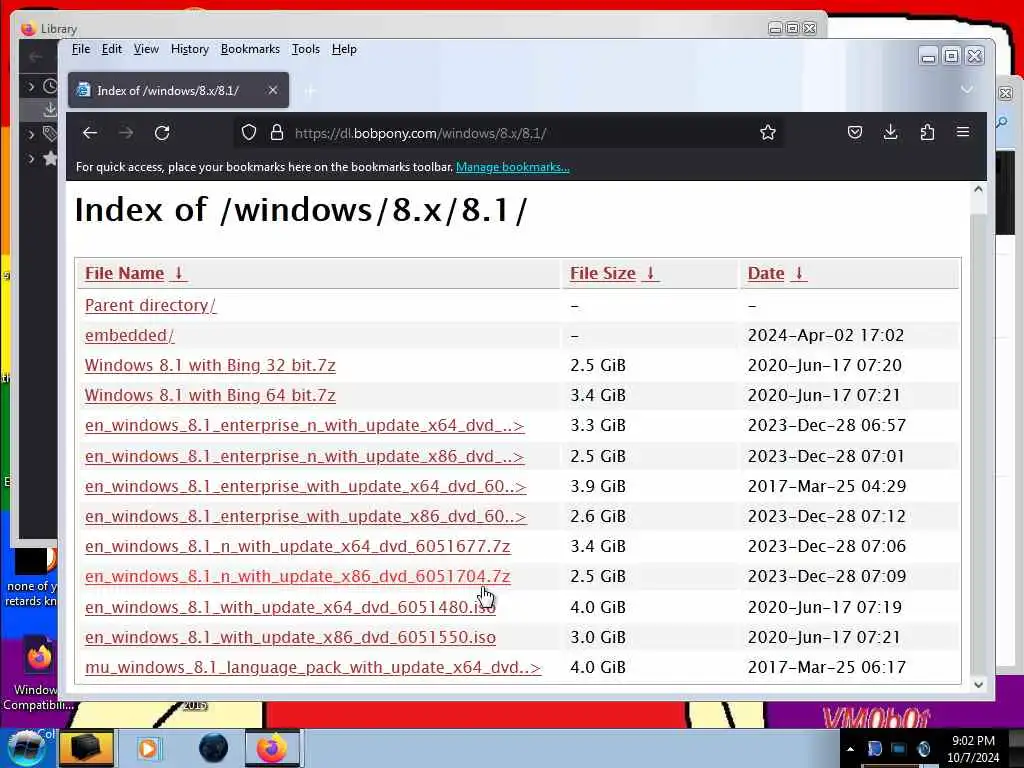
Task: Show hidden system tray icons
Action: tap(850, 749)
